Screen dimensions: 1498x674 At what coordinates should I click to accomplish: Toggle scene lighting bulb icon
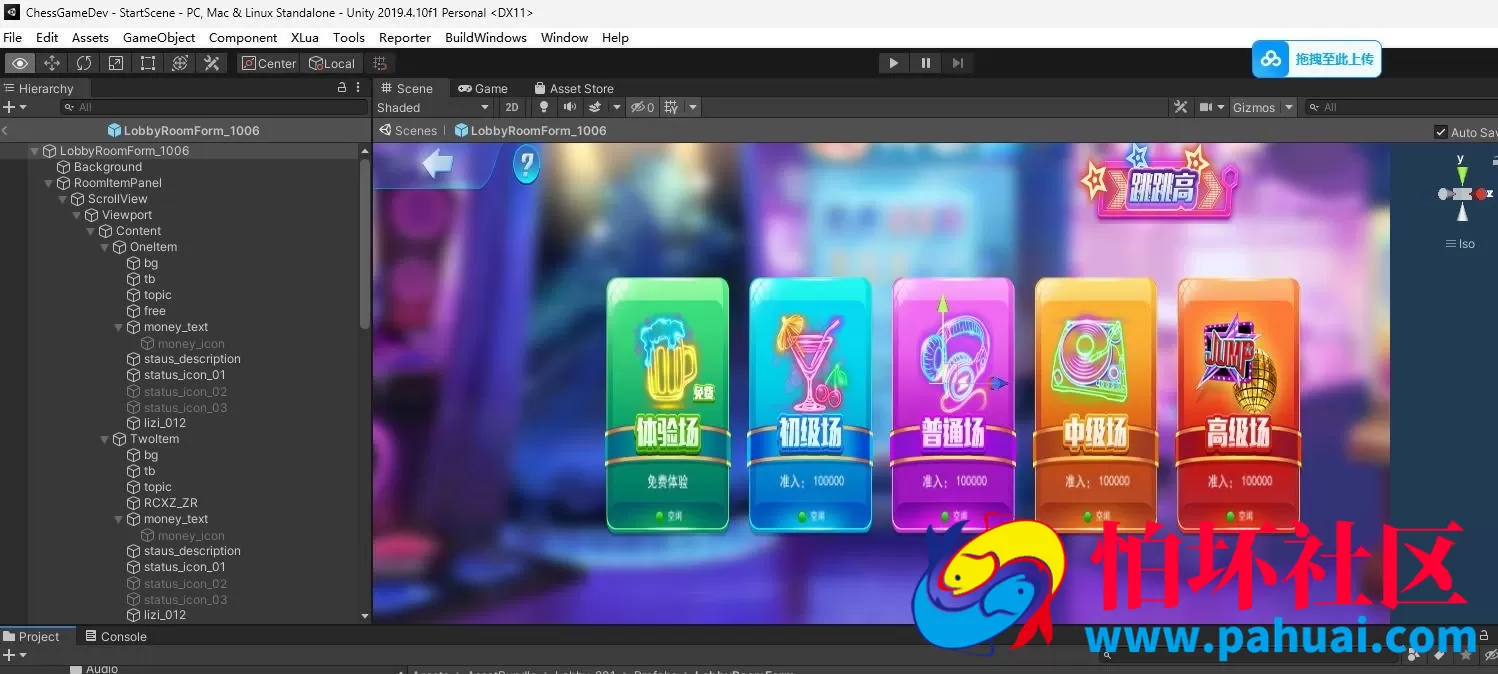544,107
